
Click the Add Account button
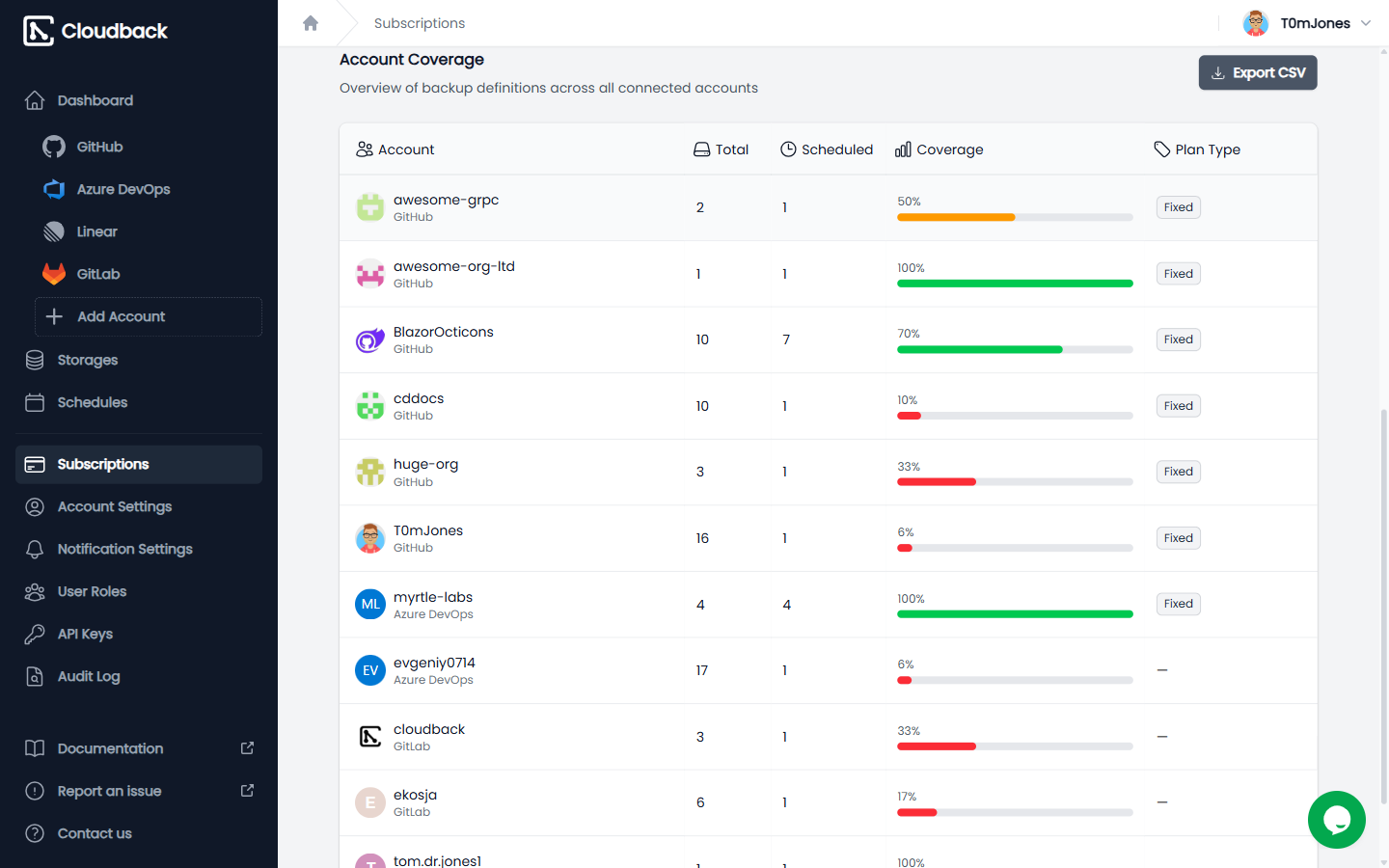click(149, 316)
